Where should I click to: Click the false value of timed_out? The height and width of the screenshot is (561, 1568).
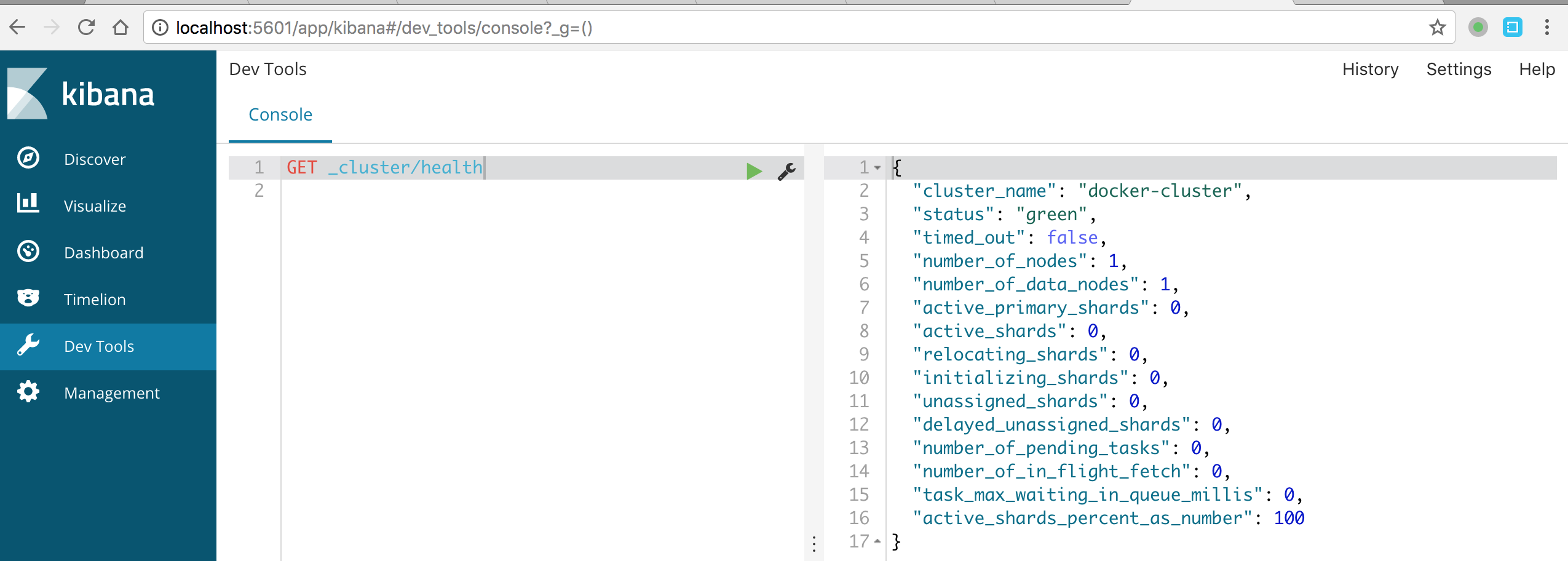[1072, 238]
